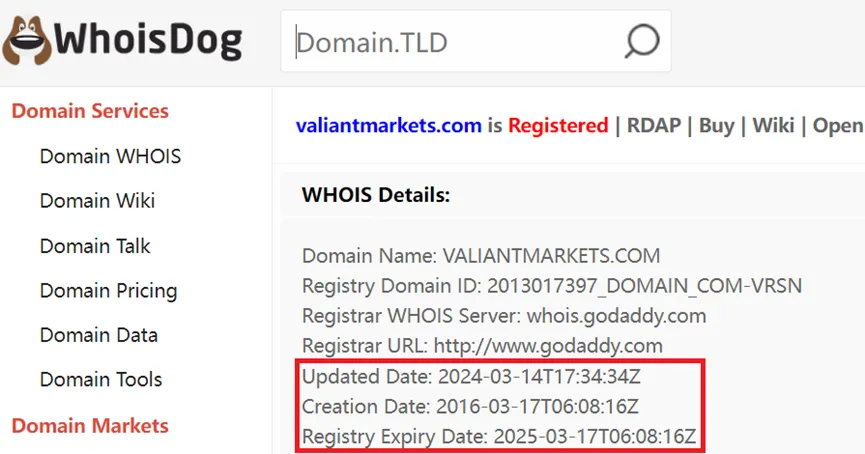Open the RDAP link
The width and height of the screenshot is (865, 454).
coord(654,126)
